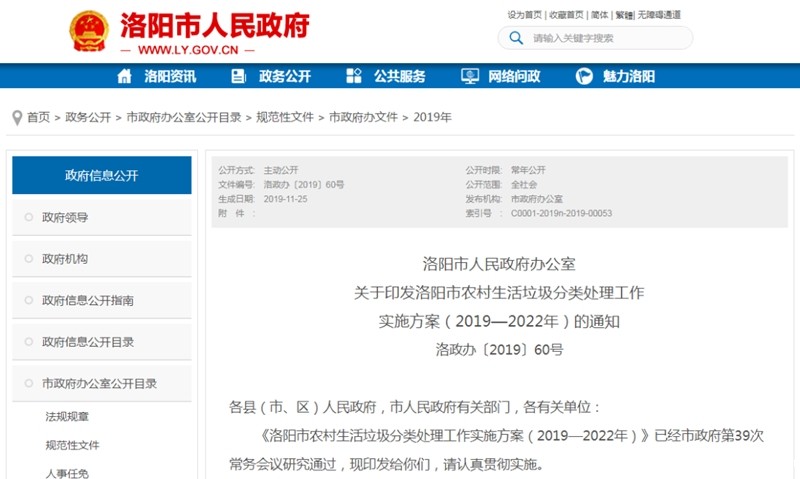Click the title line 洛阳市人民政府办公室
The width and height of the screenshot is (800, 479).
click(499, 264)
